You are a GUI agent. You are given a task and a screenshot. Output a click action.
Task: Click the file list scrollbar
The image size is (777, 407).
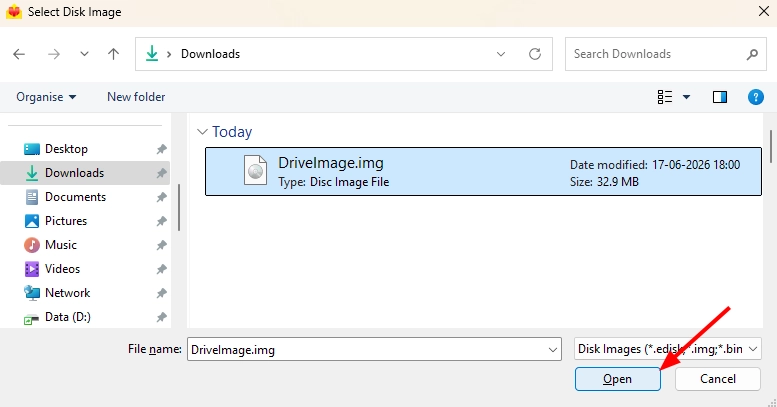pyautogui.click(x=771, y=146)
